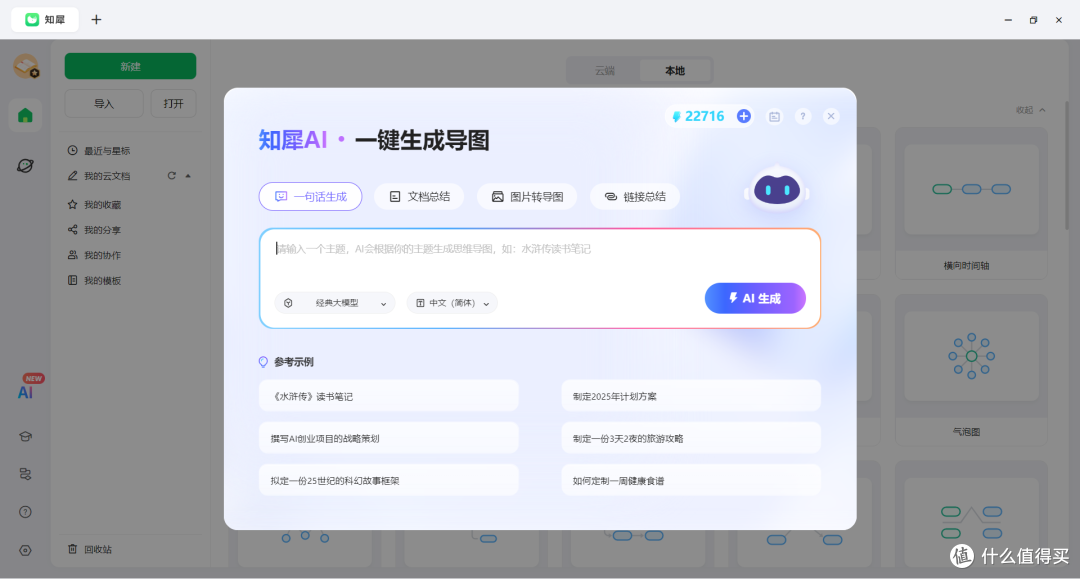Screen dimensions: 1080x579
Task: Click the AI 生成 button
Action: tap(755, 298)
